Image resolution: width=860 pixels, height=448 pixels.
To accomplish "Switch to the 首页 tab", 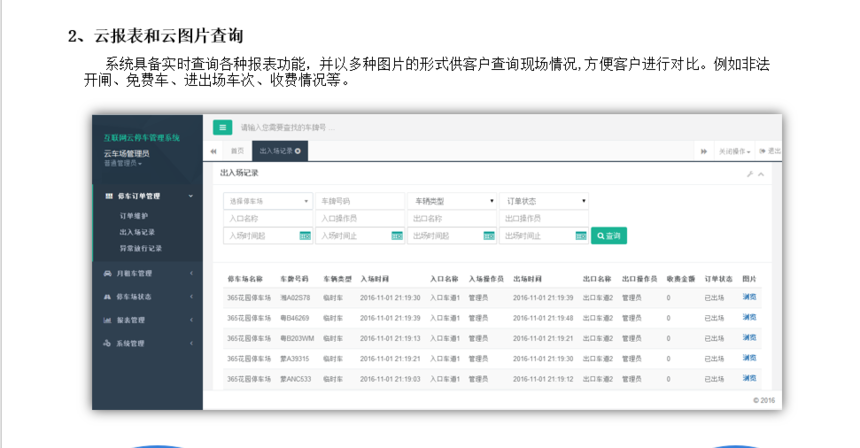I will coord(237,151).
